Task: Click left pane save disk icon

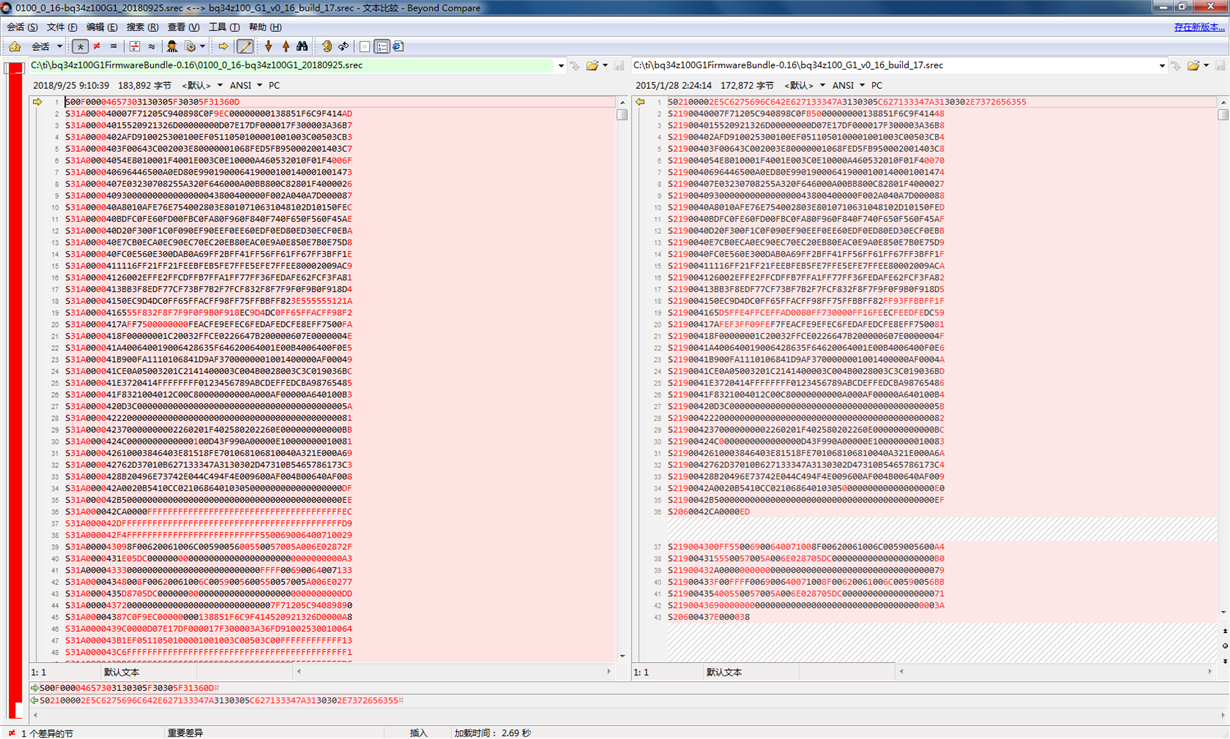Action: click(x=619, y=66)
